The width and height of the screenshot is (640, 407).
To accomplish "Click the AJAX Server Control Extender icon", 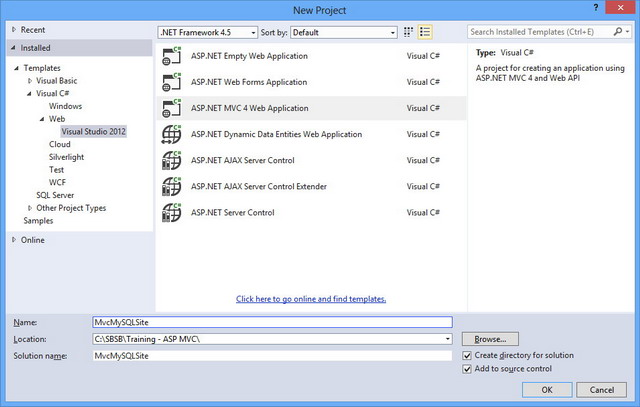I will point(171,186).
